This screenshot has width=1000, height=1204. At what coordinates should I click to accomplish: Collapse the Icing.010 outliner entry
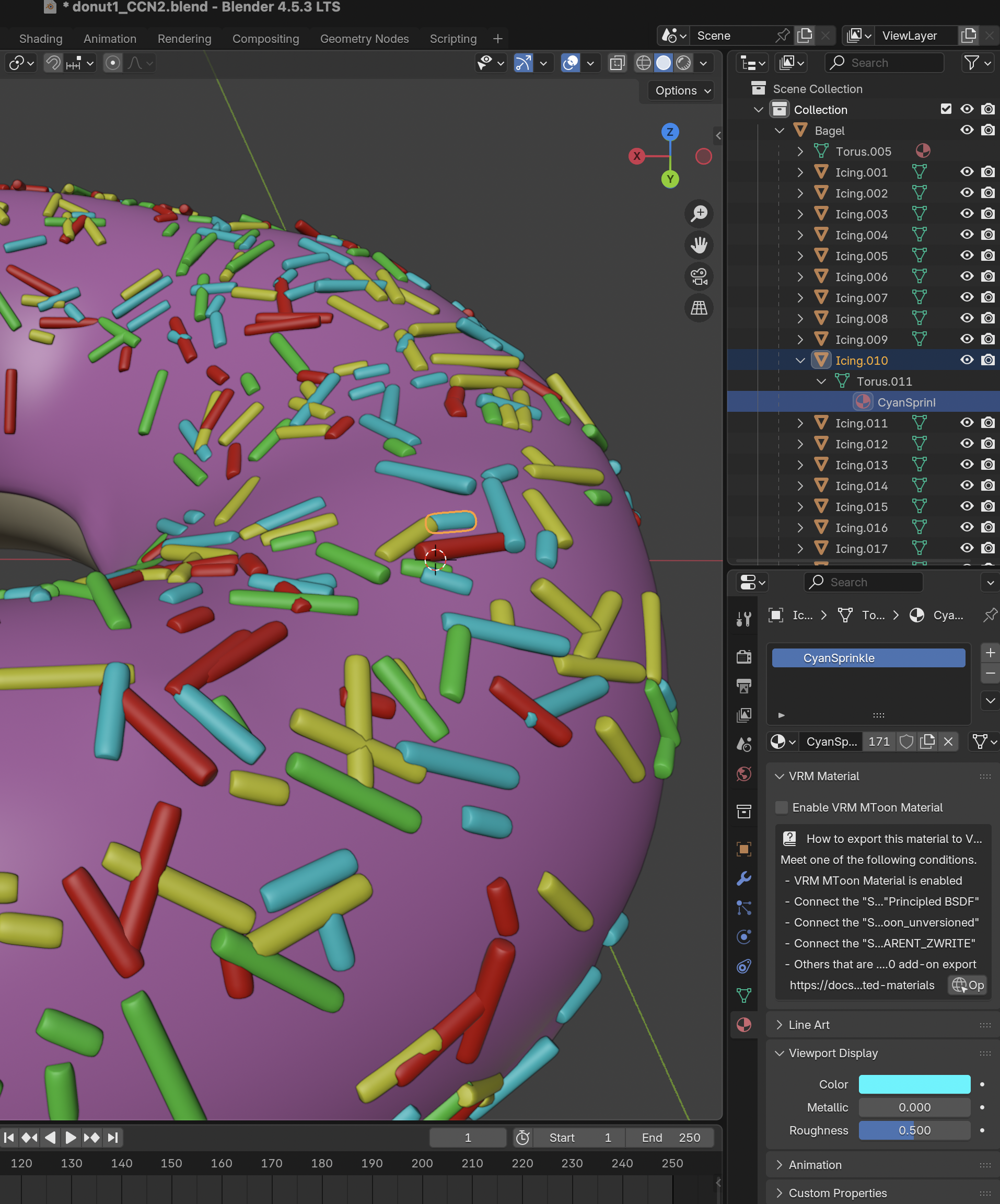point(800,360)
